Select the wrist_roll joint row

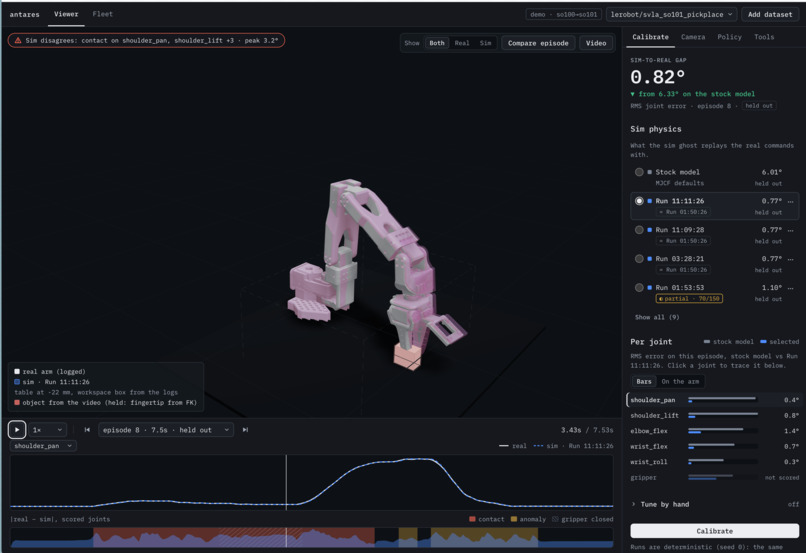(x=713, y=462)
